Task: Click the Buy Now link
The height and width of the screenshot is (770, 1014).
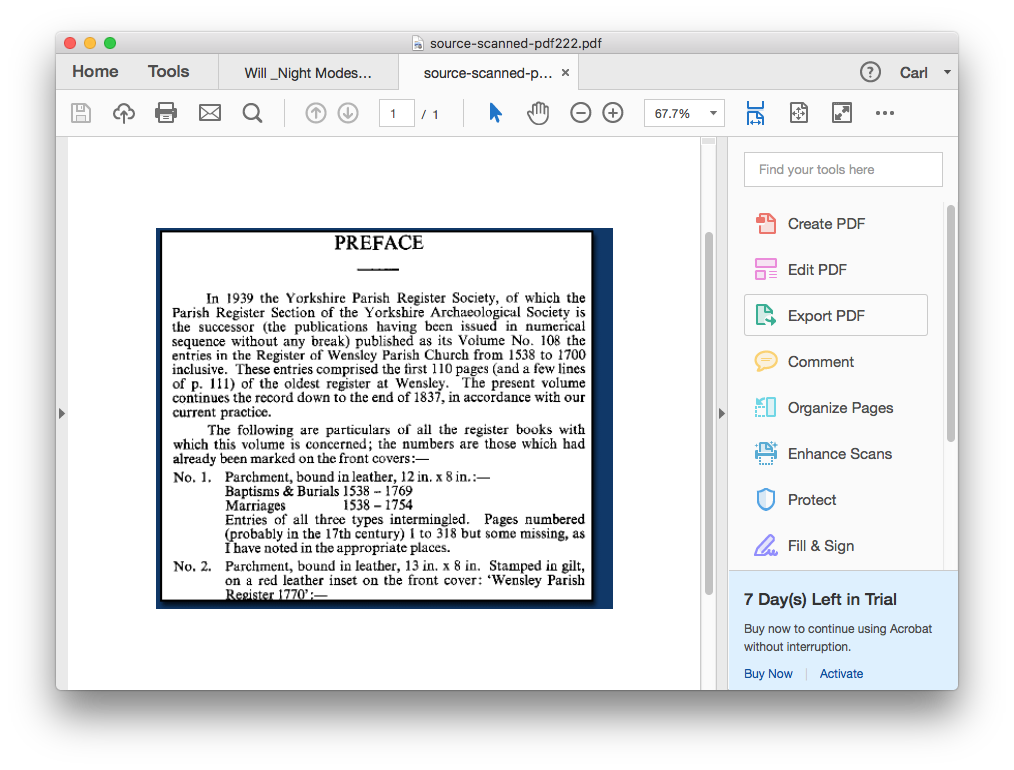Action: tap(767, 673)
